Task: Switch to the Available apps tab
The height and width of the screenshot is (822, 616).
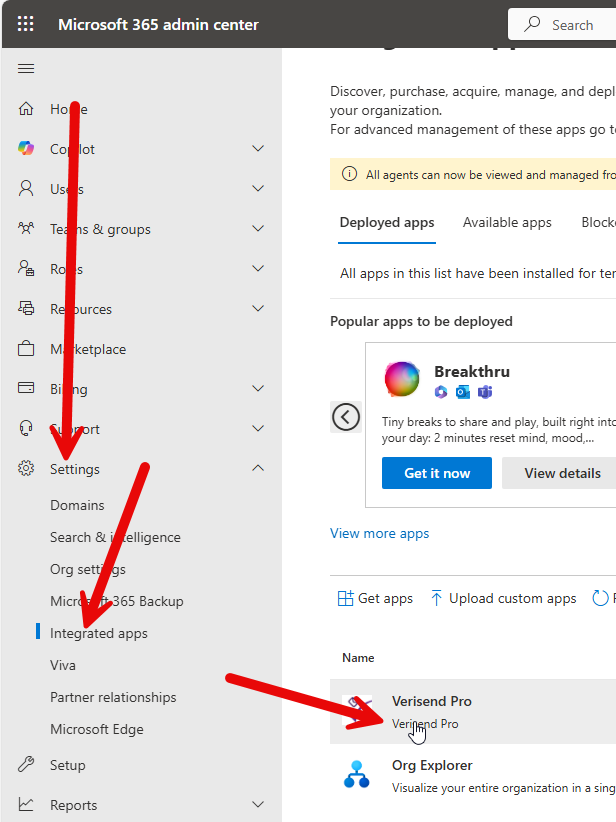Action: (x=507, y=223)
